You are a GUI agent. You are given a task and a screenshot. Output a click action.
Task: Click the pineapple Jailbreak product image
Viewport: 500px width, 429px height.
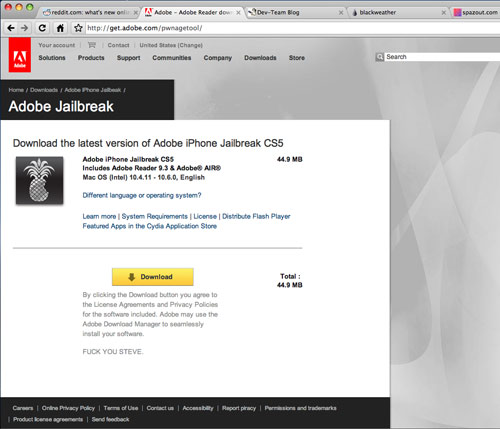tap(39, 180)
